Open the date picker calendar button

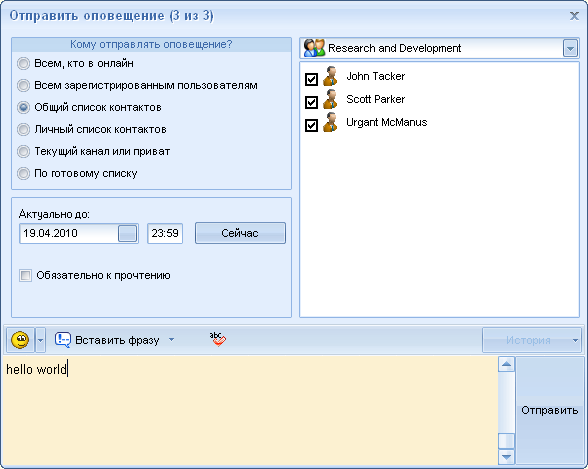(128, 234)
